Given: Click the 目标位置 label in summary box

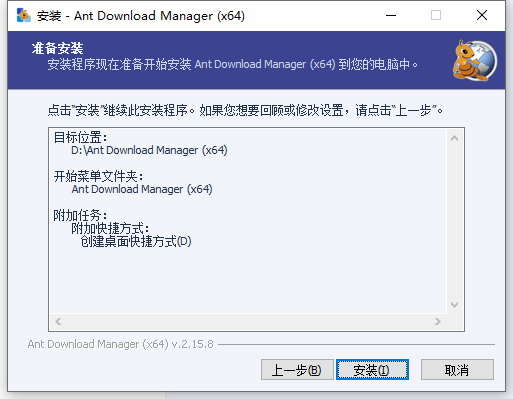Looking at the screenshot, I should [x=80, y=137].
